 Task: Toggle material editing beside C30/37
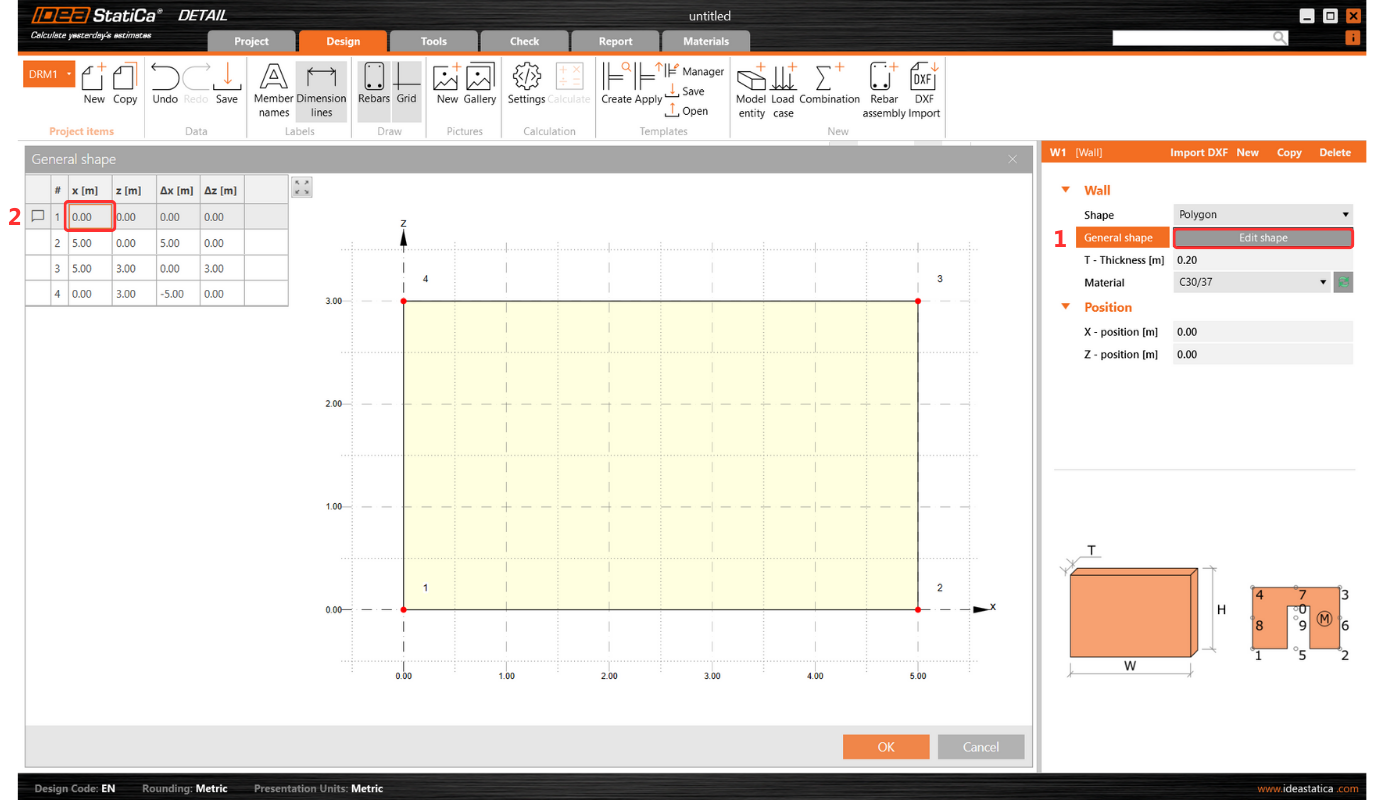click(x=1343, y=282)
